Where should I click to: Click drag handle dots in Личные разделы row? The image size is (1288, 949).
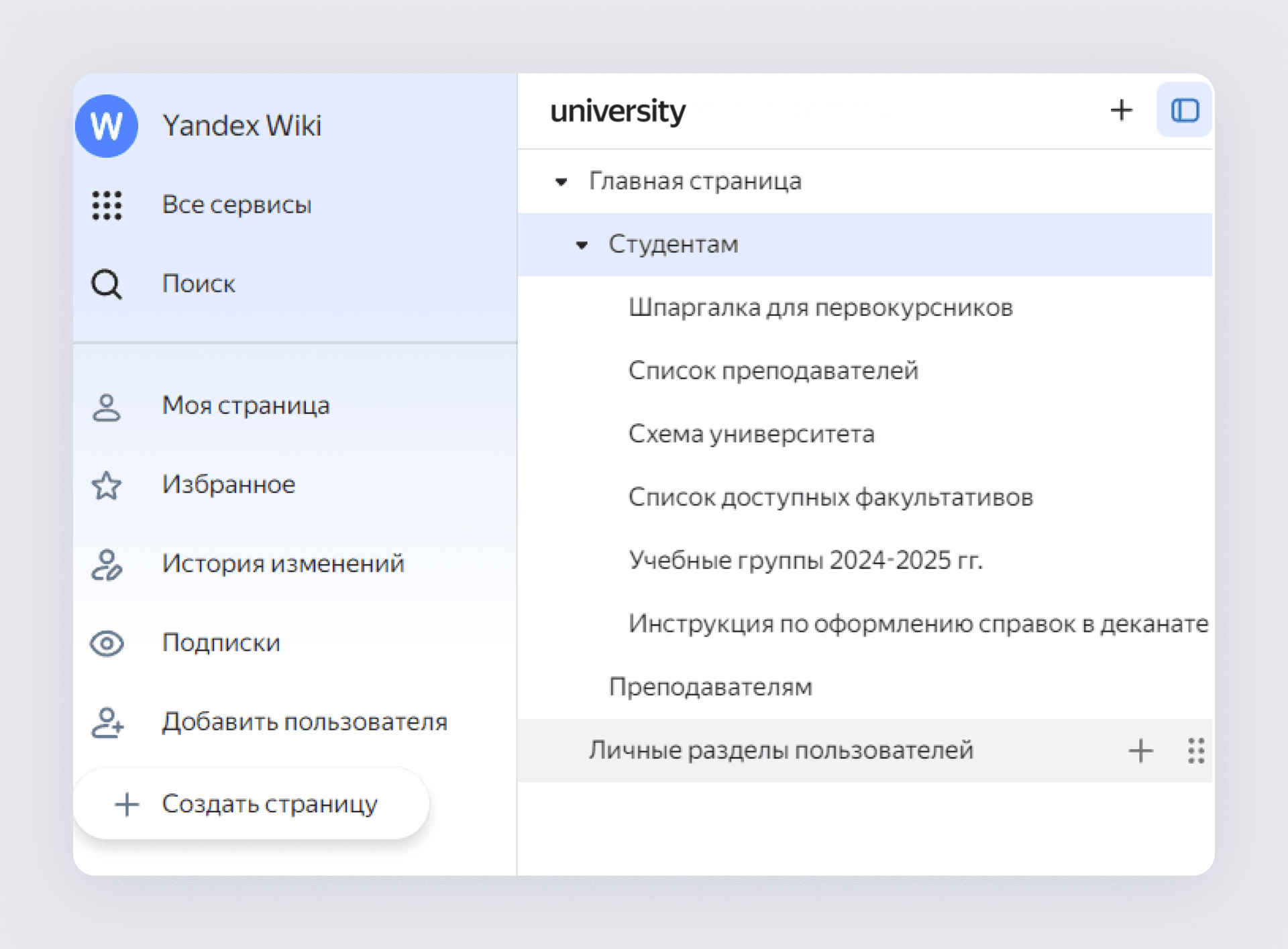(1196, 750)
